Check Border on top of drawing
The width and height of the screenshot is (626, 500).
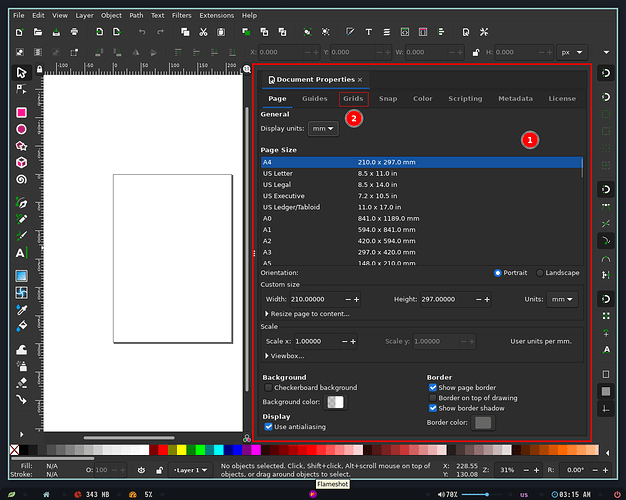click(433, 398)
